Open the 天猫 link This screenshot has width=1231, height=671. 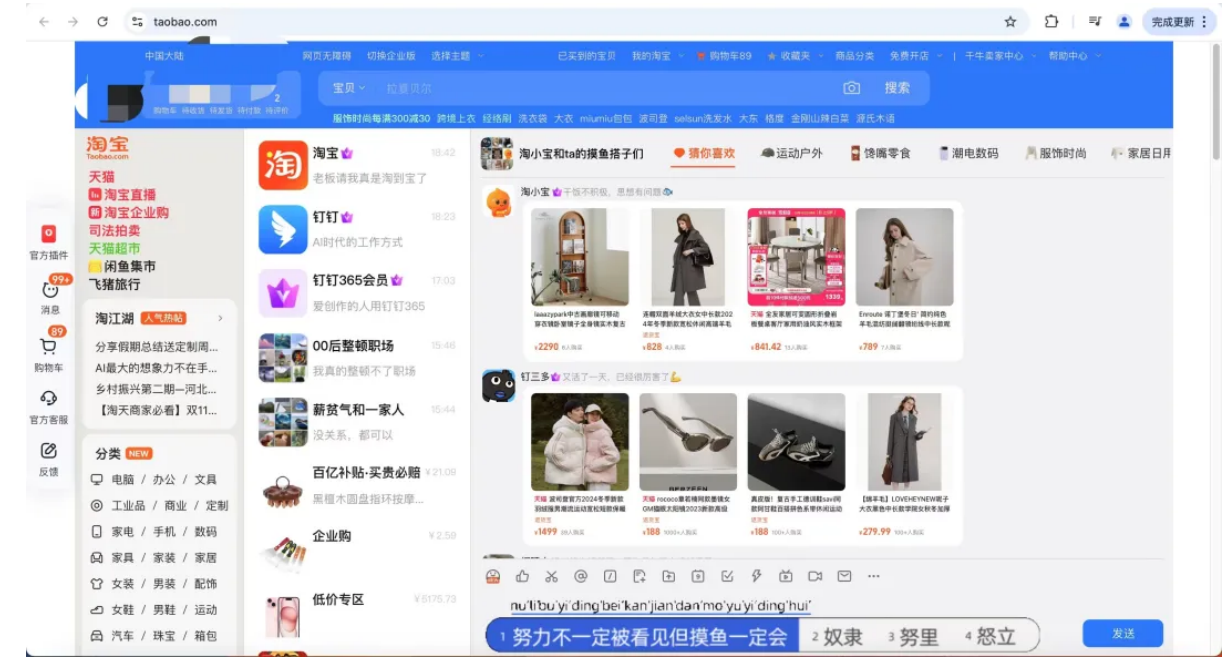tap(101, 177)
